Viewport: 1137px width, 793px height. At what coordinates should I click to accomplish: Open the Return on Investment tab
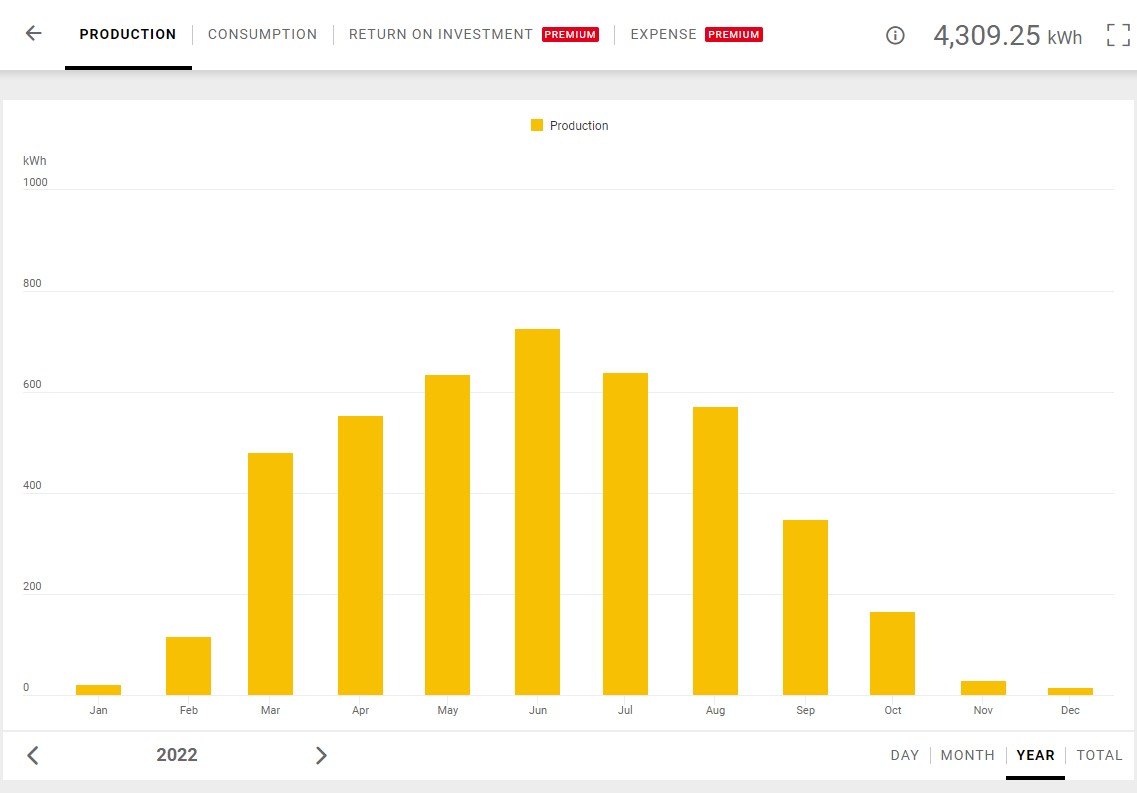point(441,34)
